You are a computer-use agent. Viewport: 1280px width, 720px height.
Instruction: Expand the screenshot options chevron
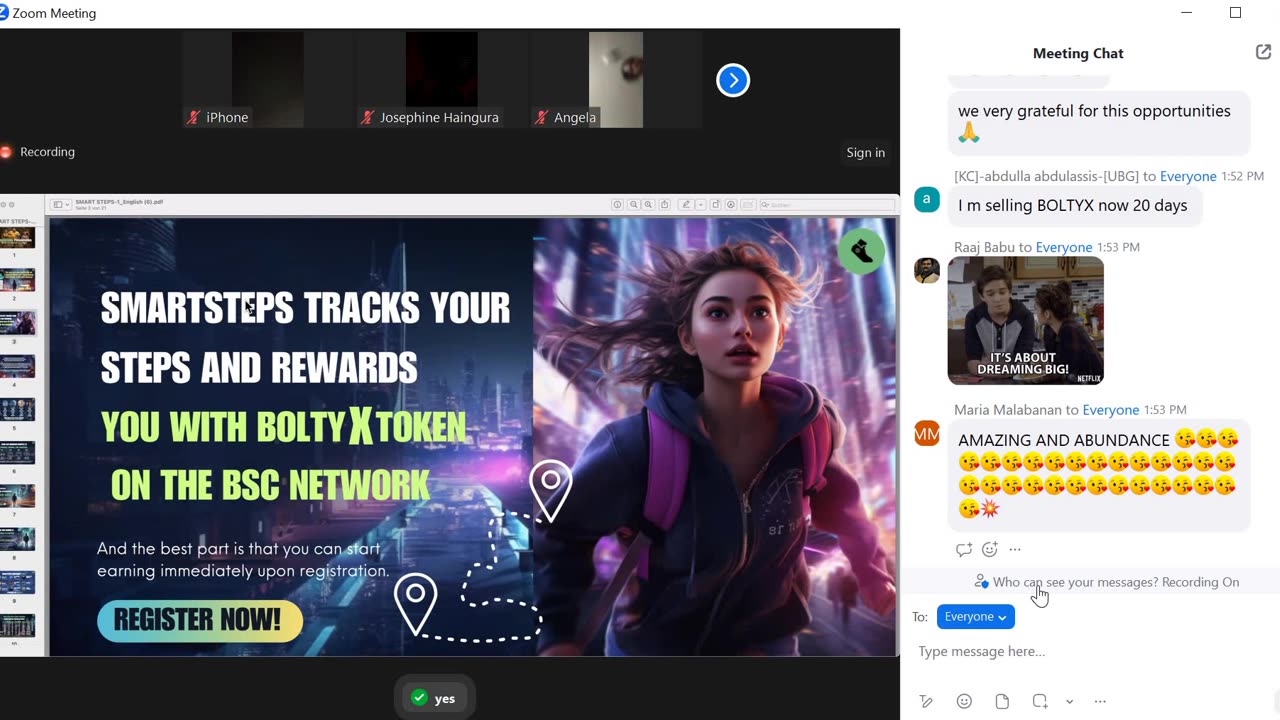pyautogui.click(x=1069, y=702)
